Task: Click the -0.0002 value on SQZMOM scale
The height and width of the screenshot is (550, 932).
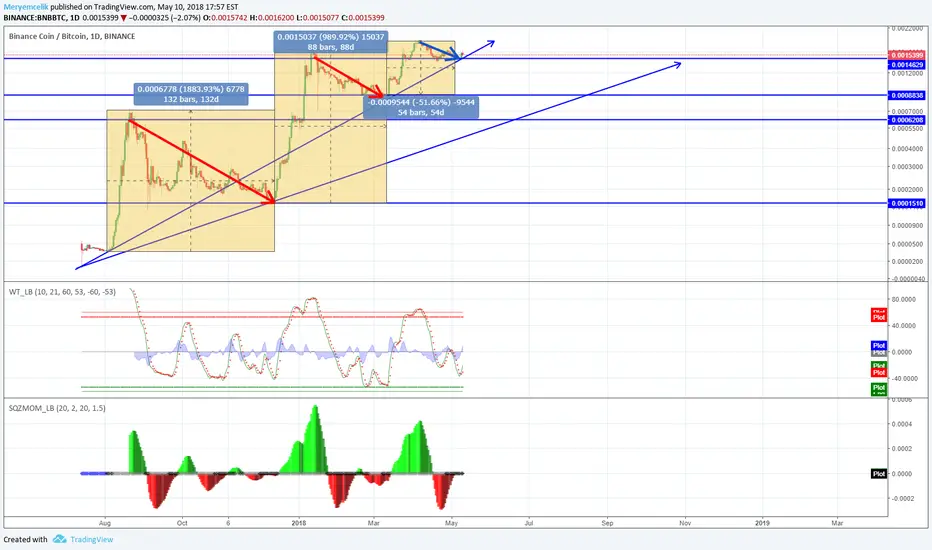Action: click(902, 498)
